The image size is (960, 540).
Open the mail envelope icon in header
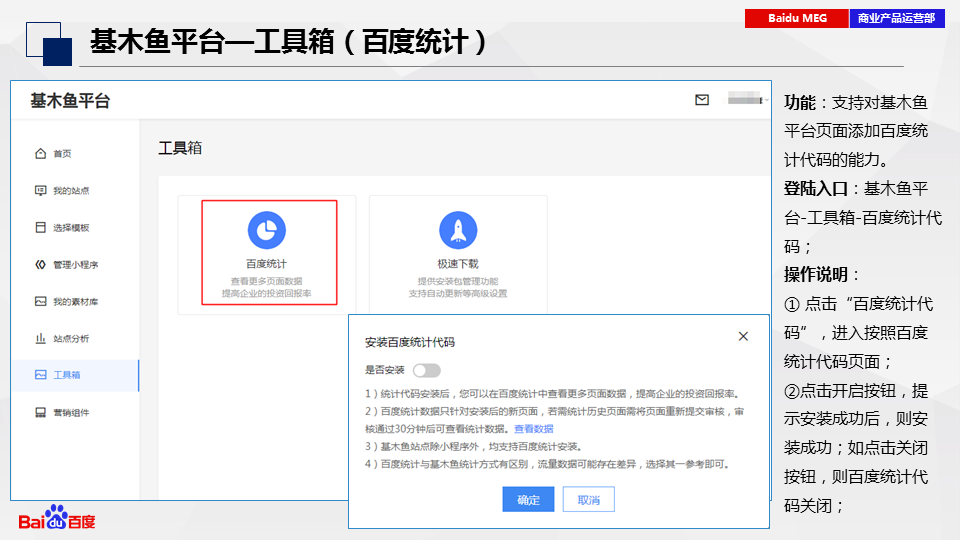pos(702,100)
